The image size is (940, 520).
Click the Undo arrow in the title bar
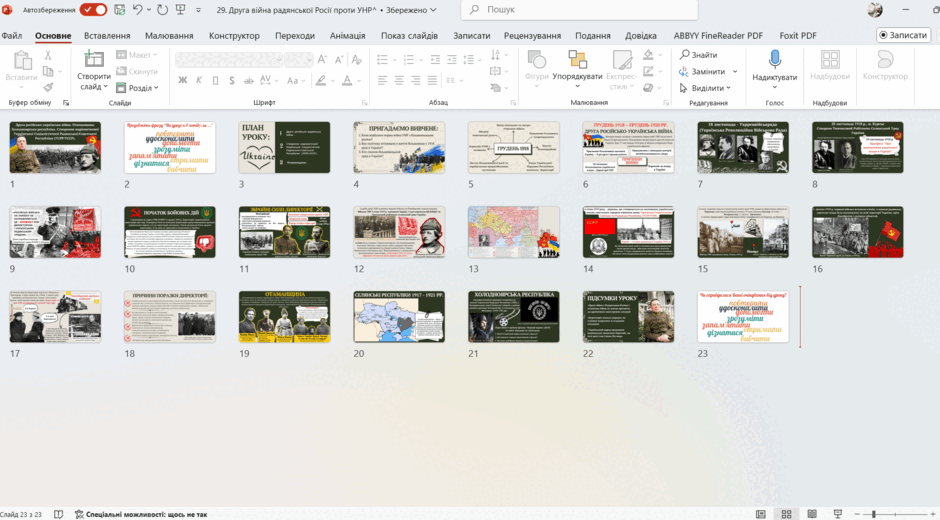(x=138, y=10)
